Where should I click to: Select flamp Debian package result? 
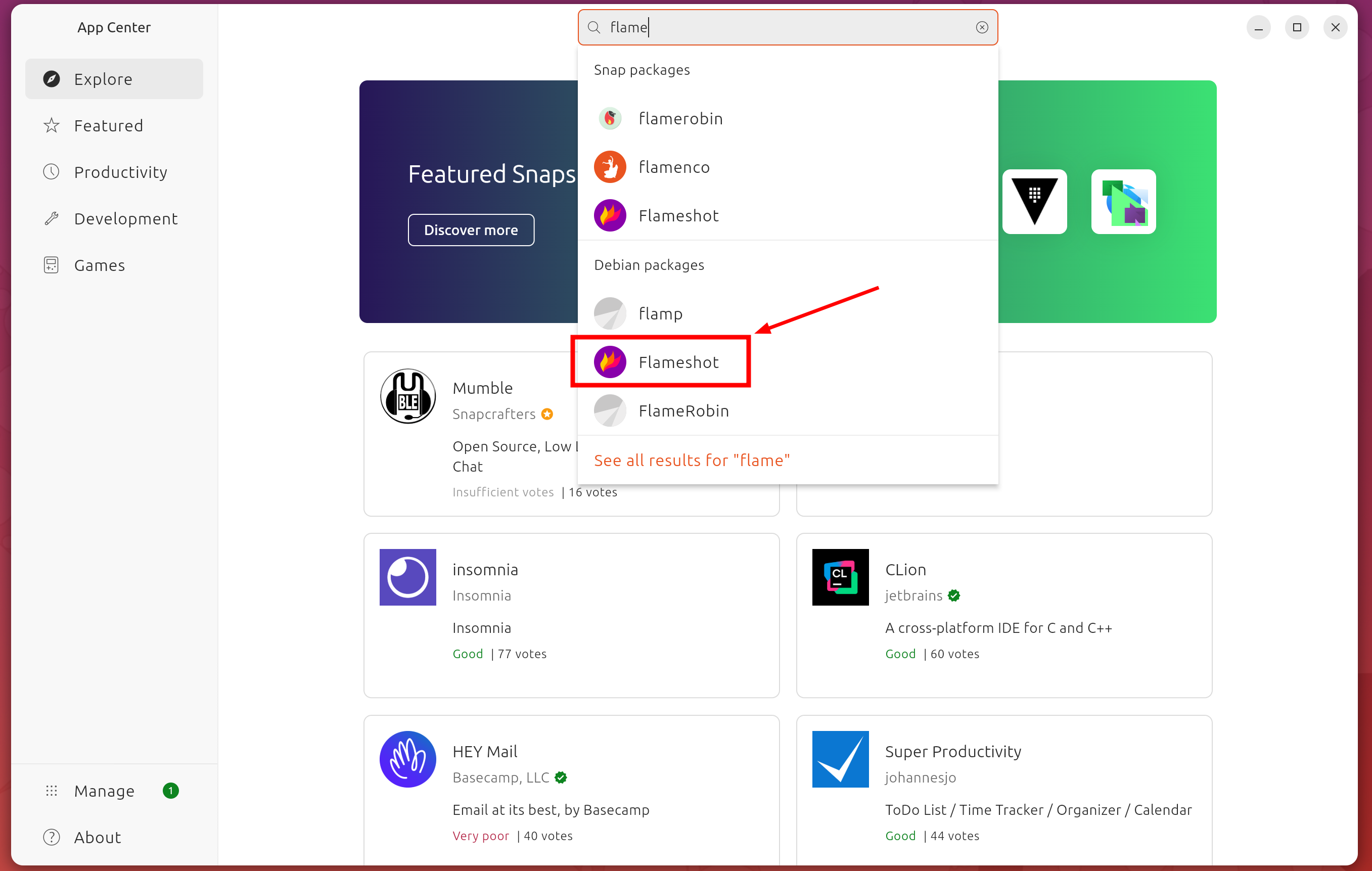pyautogui.click(x=788, y=313)
